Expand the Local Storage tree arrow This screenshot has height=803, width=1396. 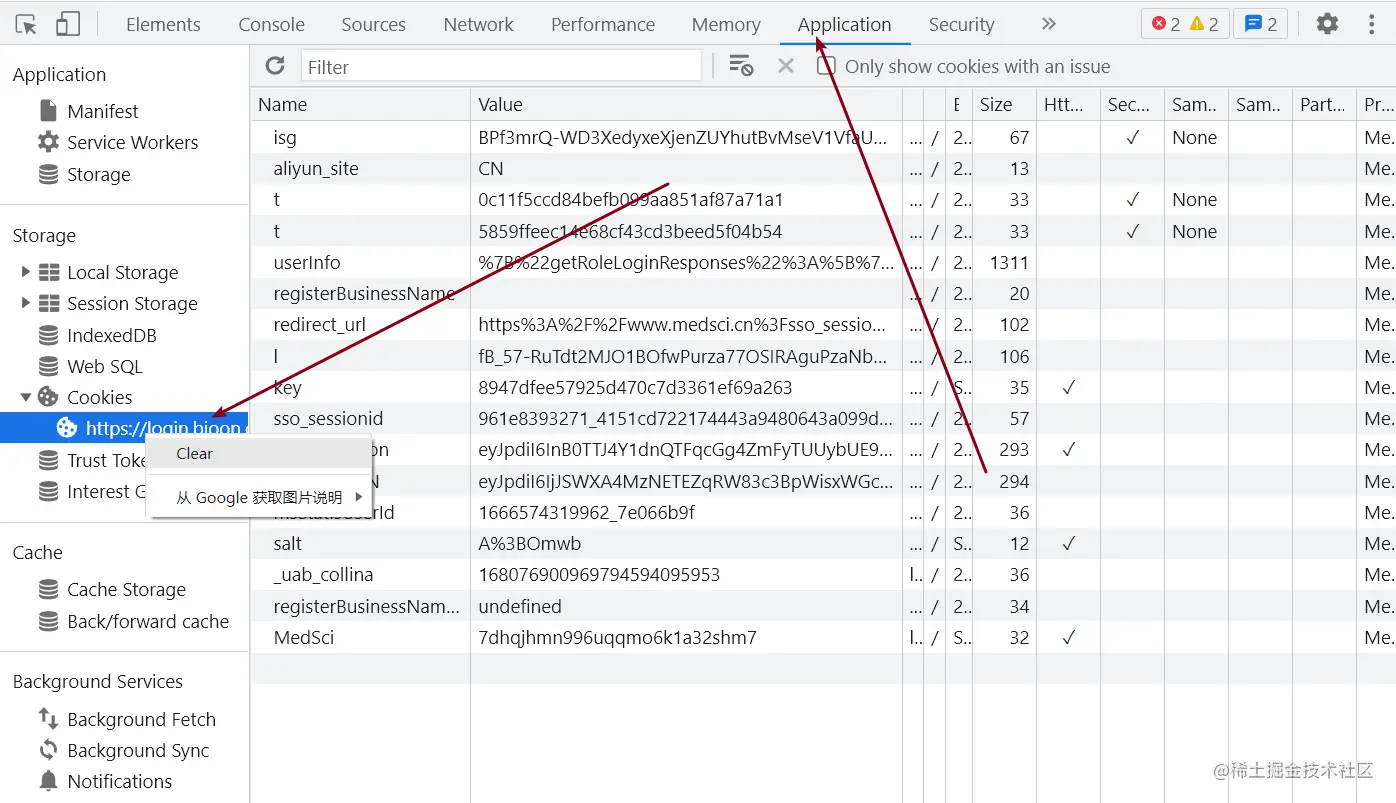click(x=25, y=272)
